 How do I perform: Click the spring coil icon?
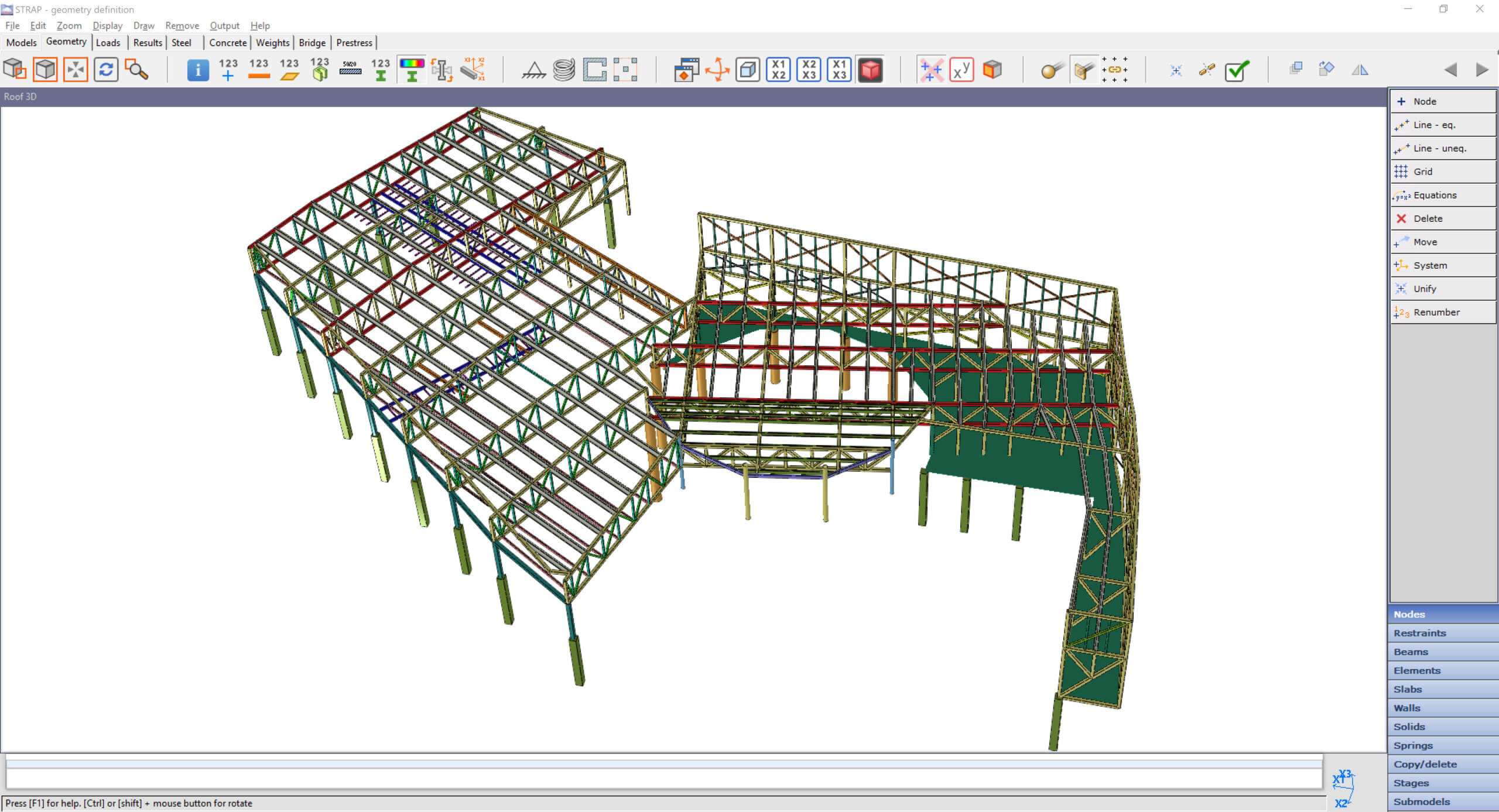click(564, 70)
